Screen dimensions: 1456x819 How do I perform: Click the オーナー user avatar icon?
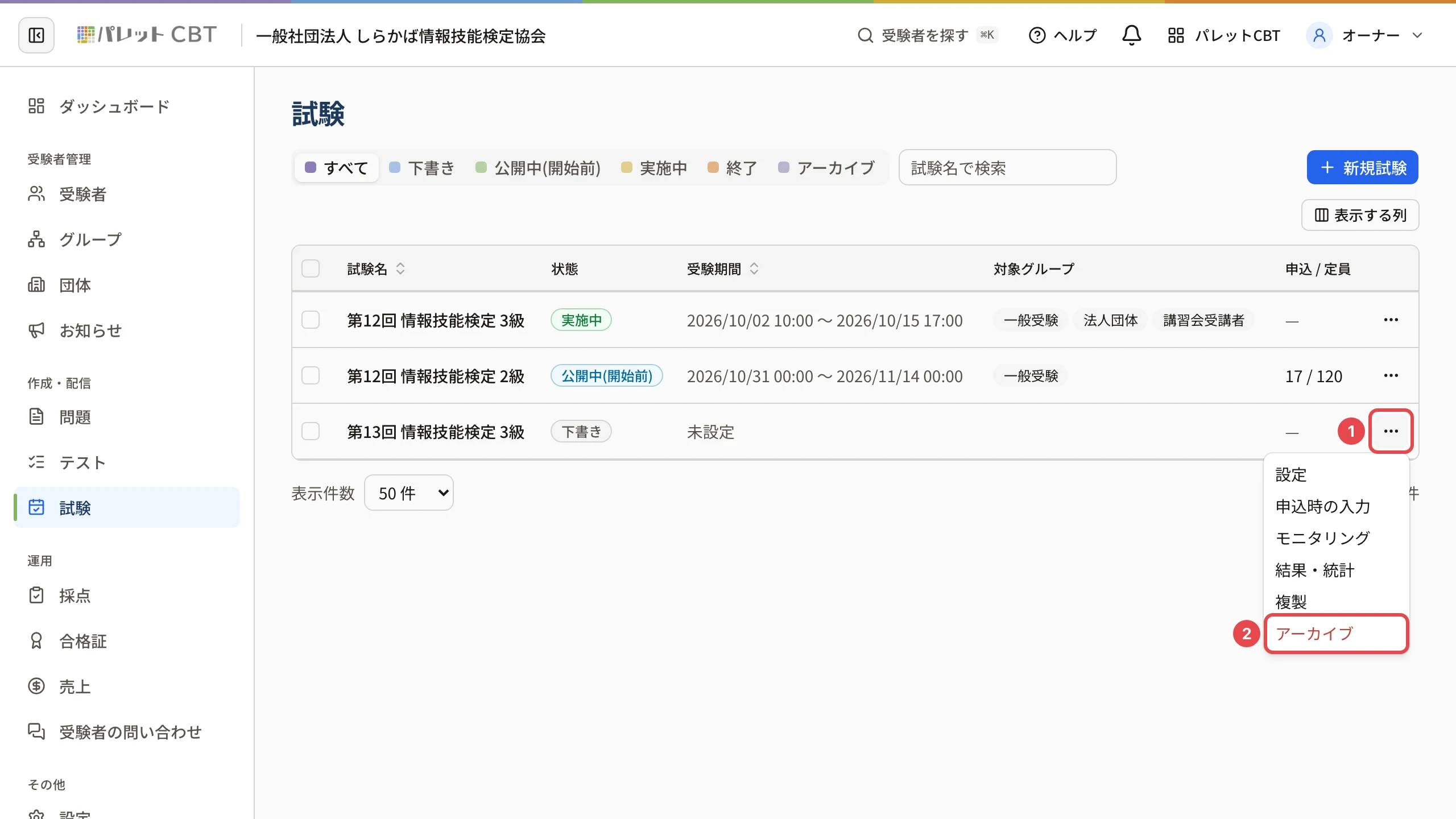pyautogui.click(x=1319, y=35)
